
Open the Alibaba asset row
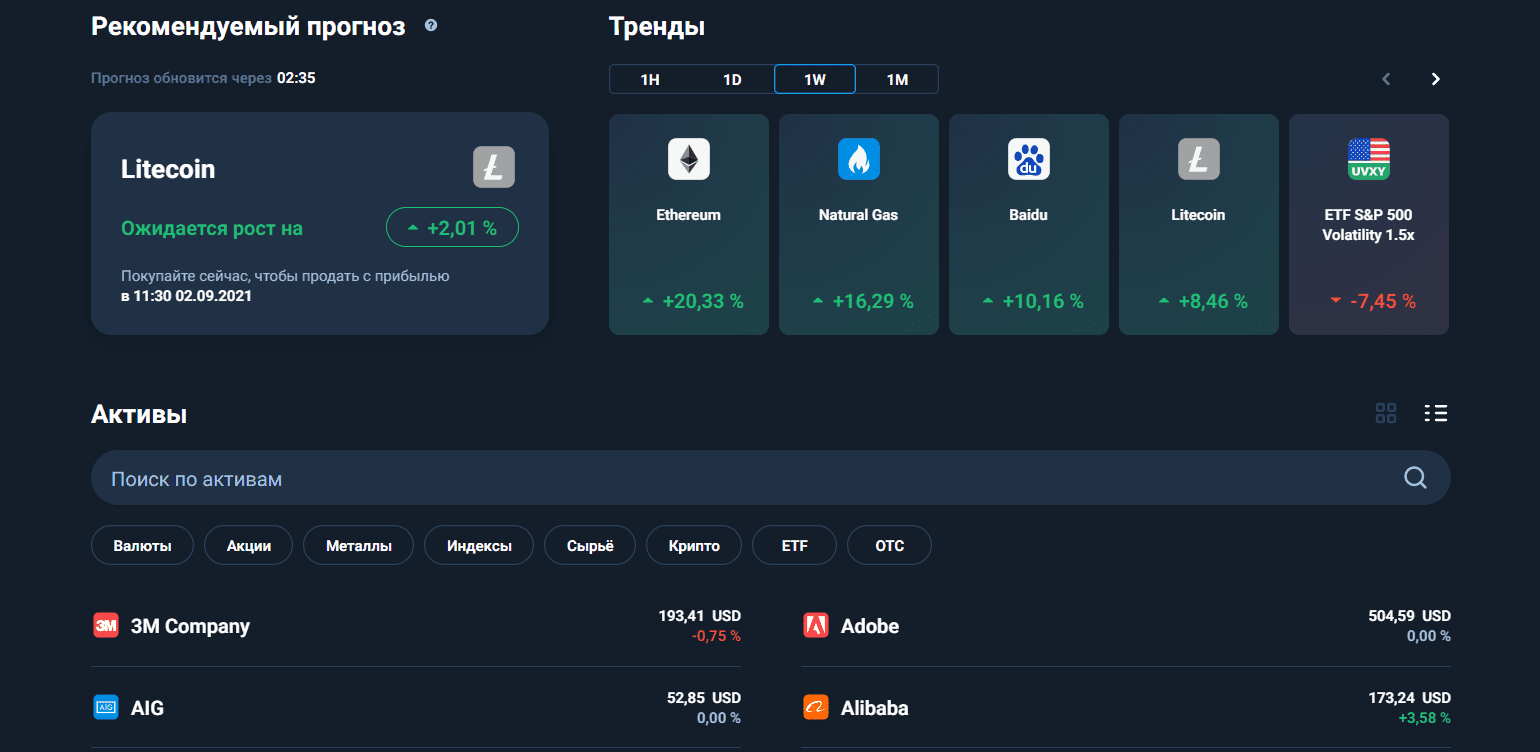1126,708
